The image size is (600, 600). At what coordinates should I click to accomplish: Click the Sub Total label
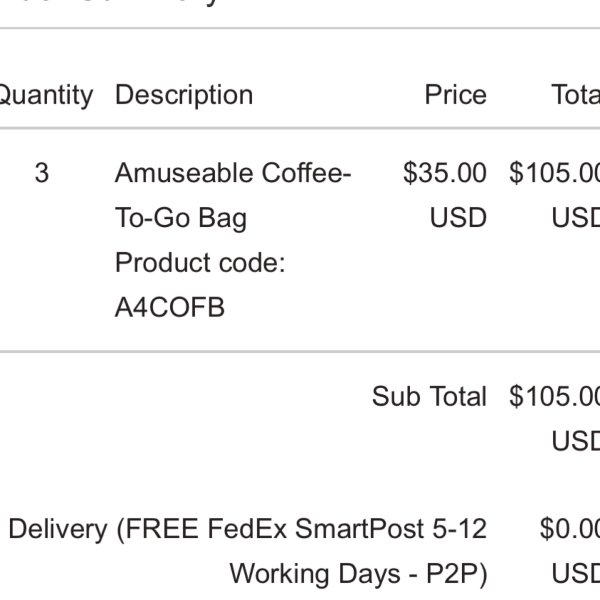tap(429, 396)
